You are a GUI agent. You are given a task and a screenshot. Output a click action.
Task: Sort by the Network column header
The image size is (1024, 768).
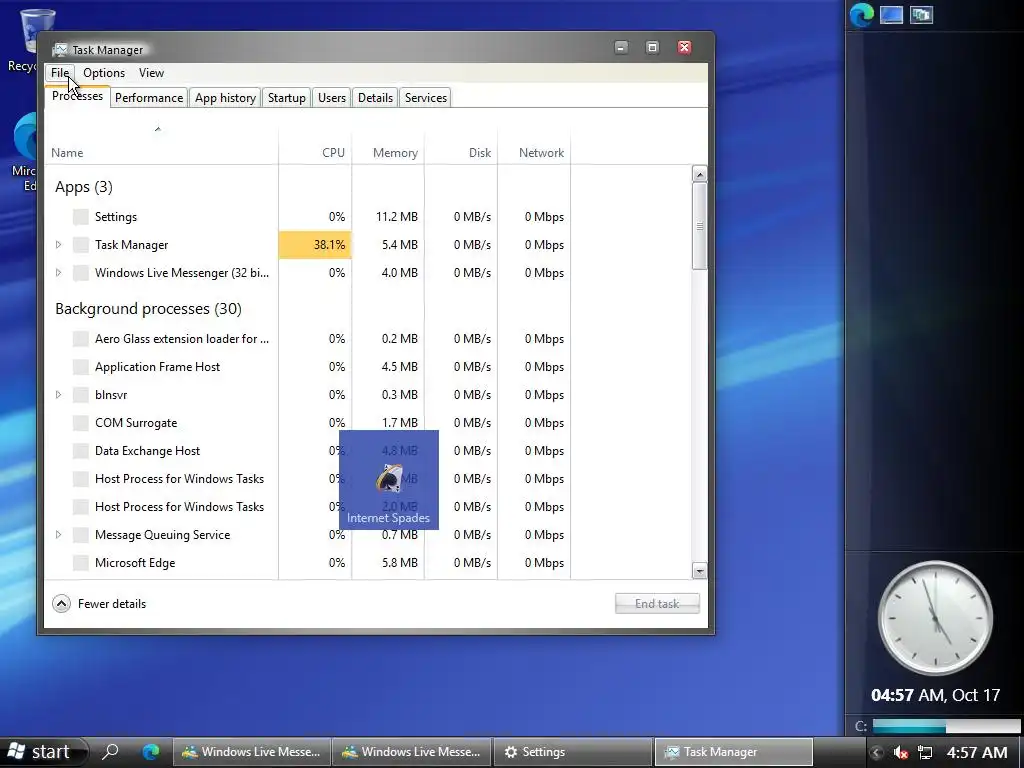tap(541, 153)
